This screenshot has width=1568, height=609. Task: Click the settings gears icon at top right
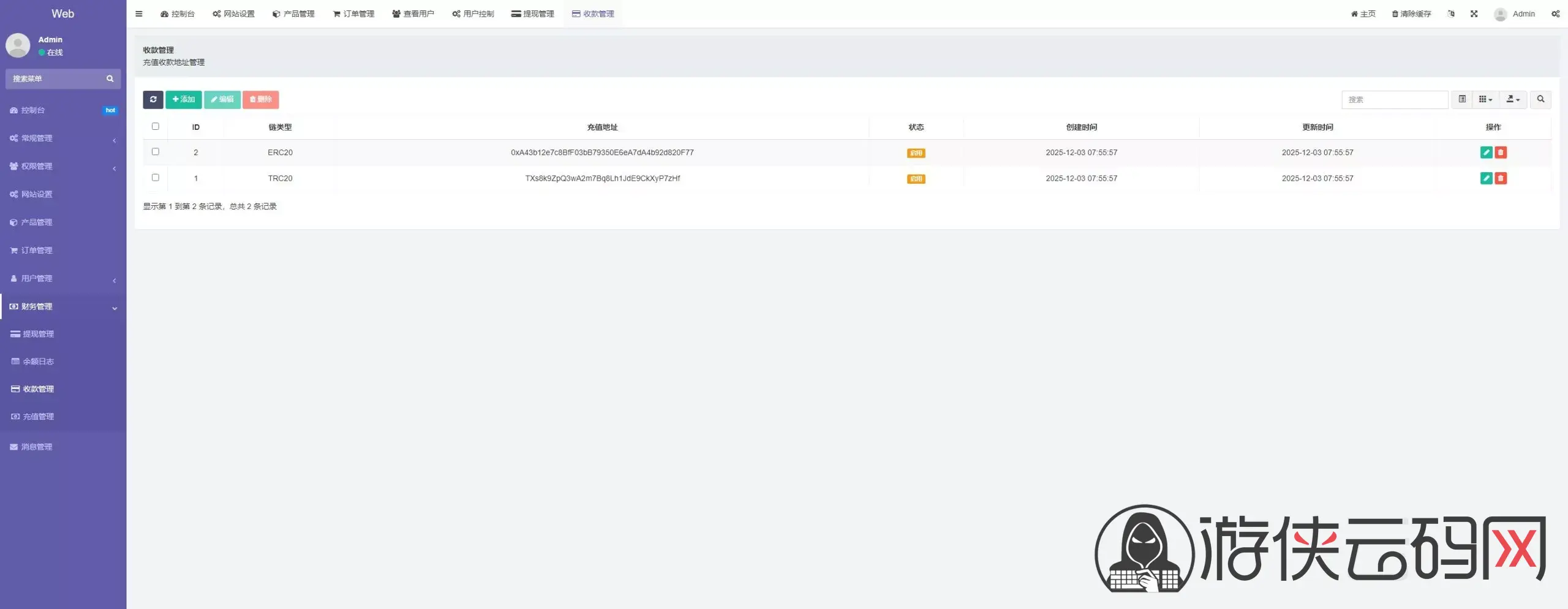point(1555,13)
